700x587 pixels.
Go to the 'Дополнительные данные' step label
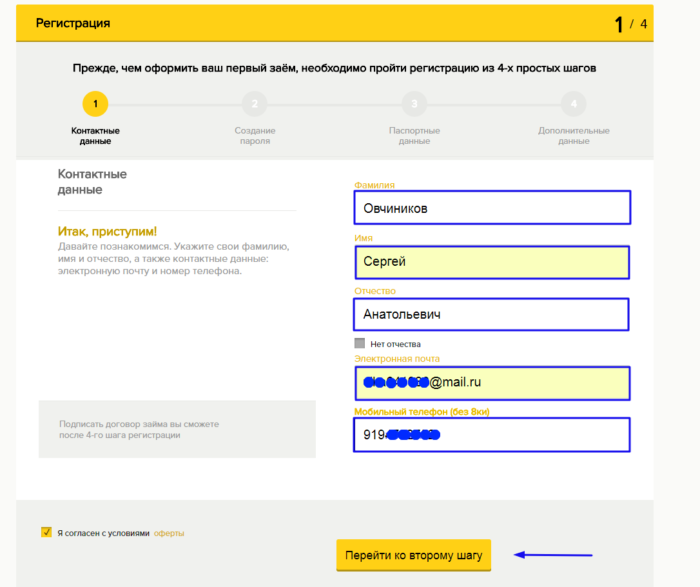point(573,136)
